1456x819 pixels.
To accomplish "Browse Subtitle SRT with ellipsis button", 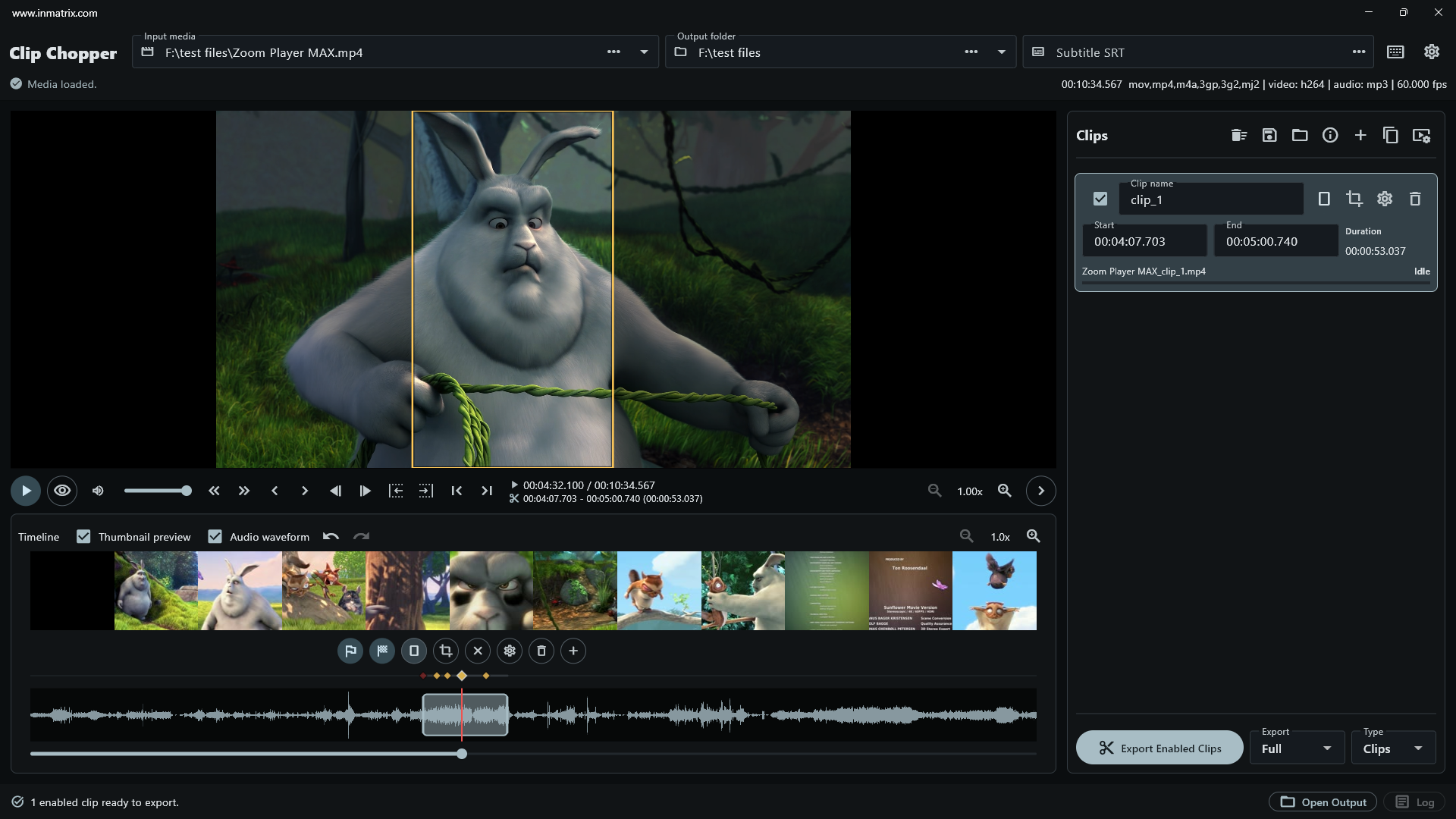I will pos(1358,52).
